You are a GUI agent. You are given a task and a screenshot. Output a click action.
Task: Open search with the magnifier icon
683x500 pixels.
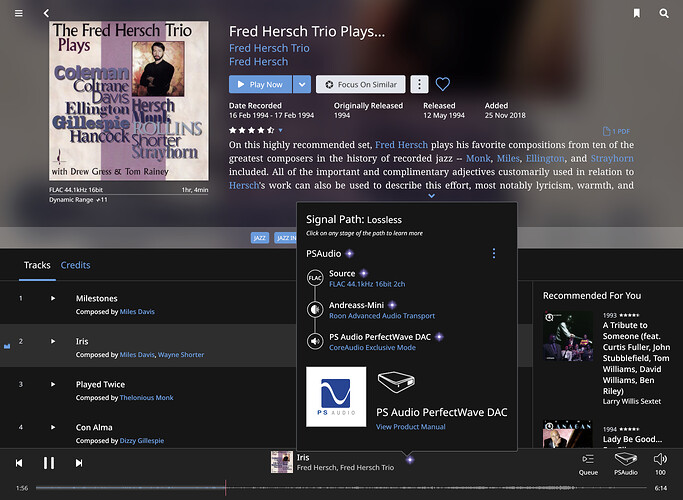[663, 13]
